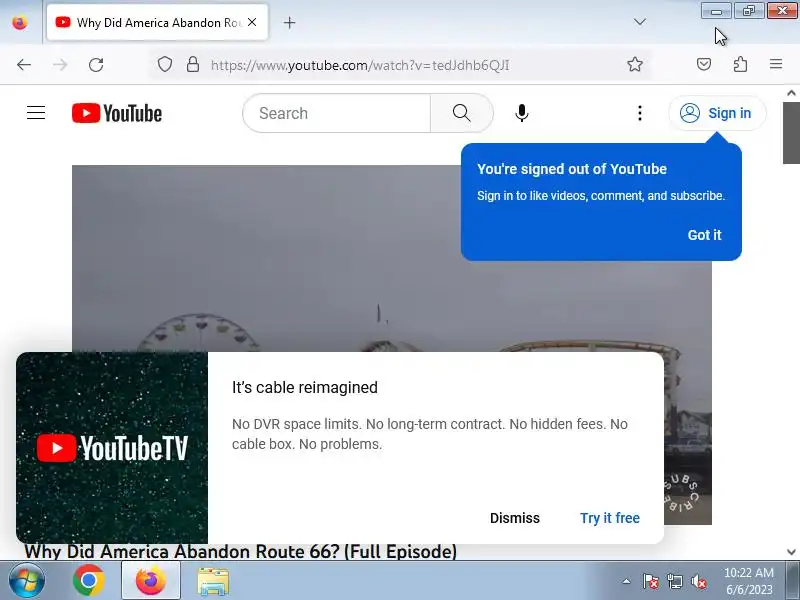
Task: Open YouTube settings three-dot menu
Action: (x=639, y=113)
